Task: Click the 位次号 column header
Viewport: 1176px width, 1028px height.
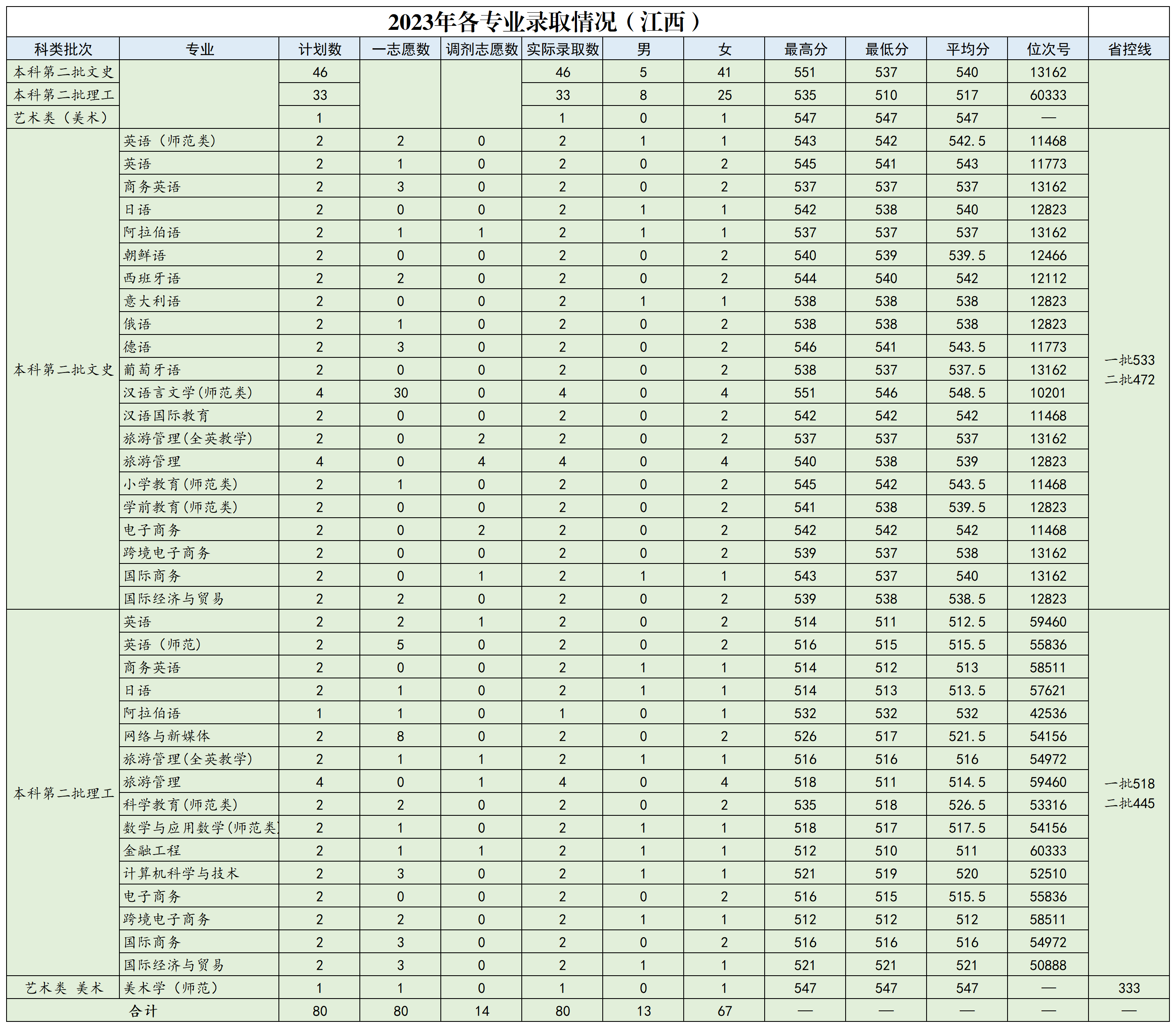Action: tap(1048, 49)
